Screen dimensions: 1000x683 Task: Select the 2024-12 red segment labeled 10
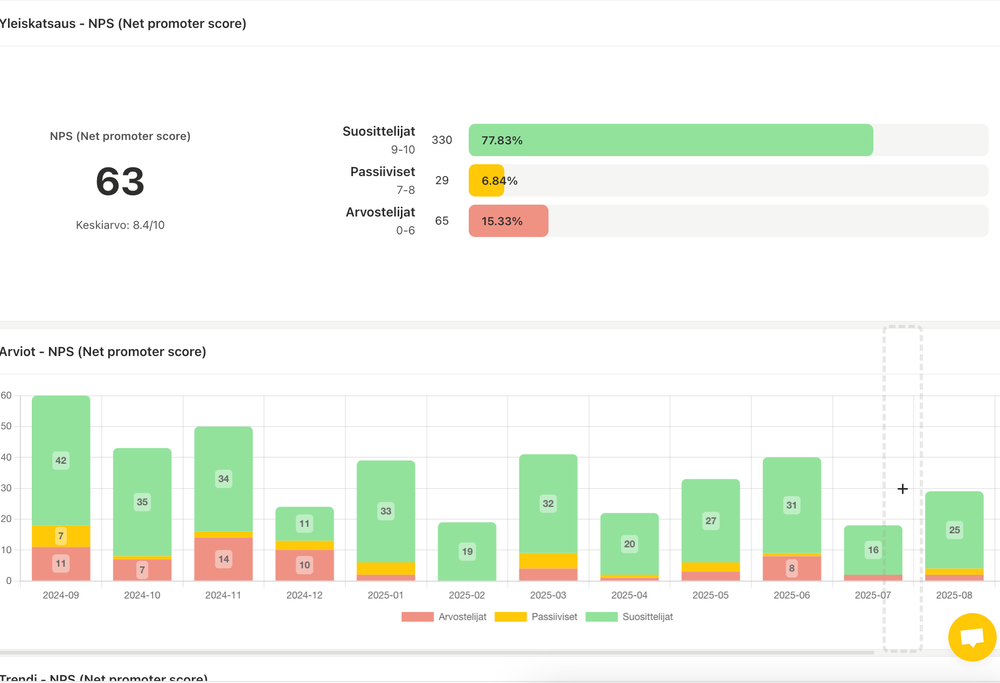304,565
